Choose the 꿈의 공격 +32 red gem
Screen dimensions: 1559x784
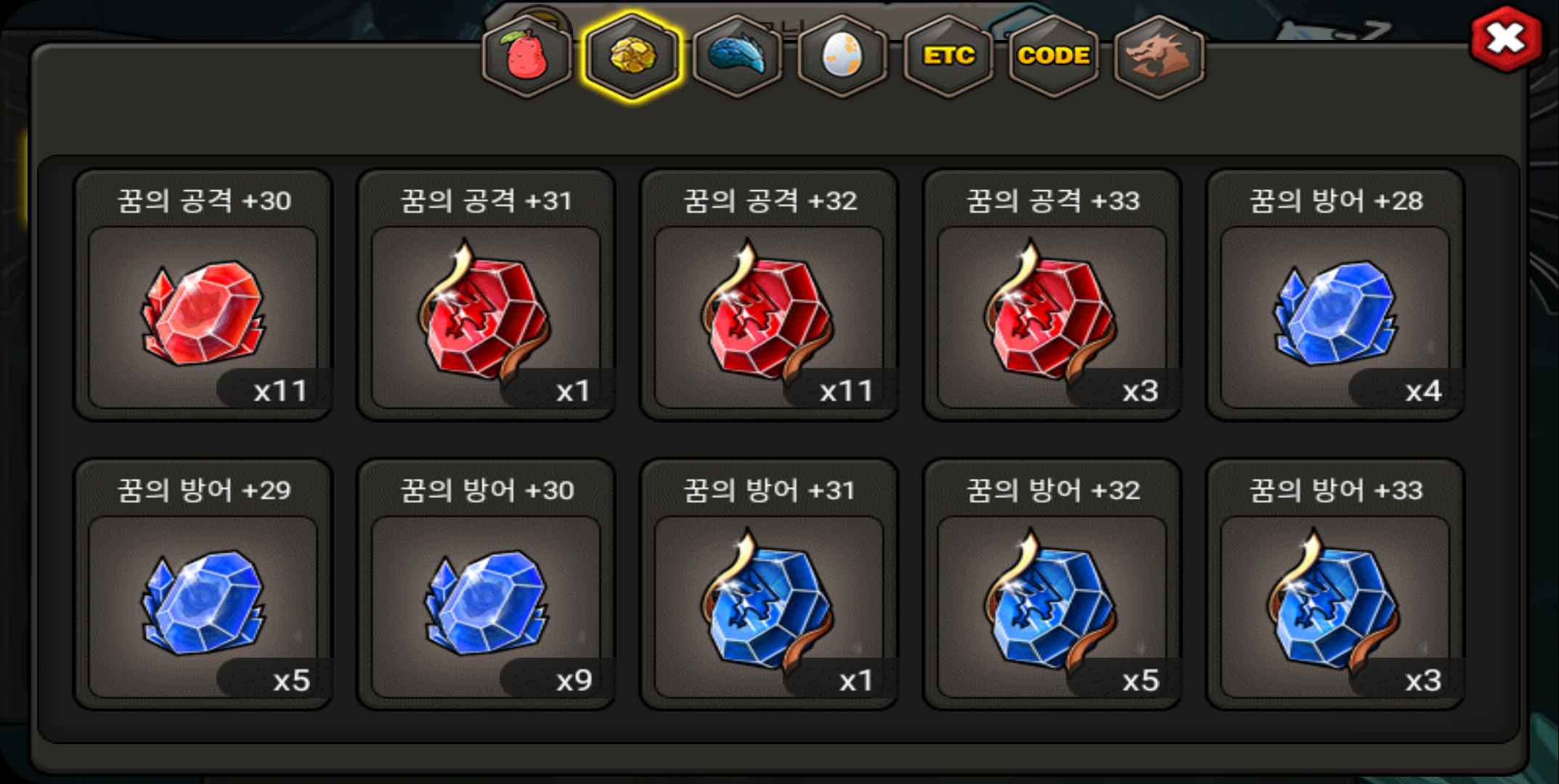(770, 295)
